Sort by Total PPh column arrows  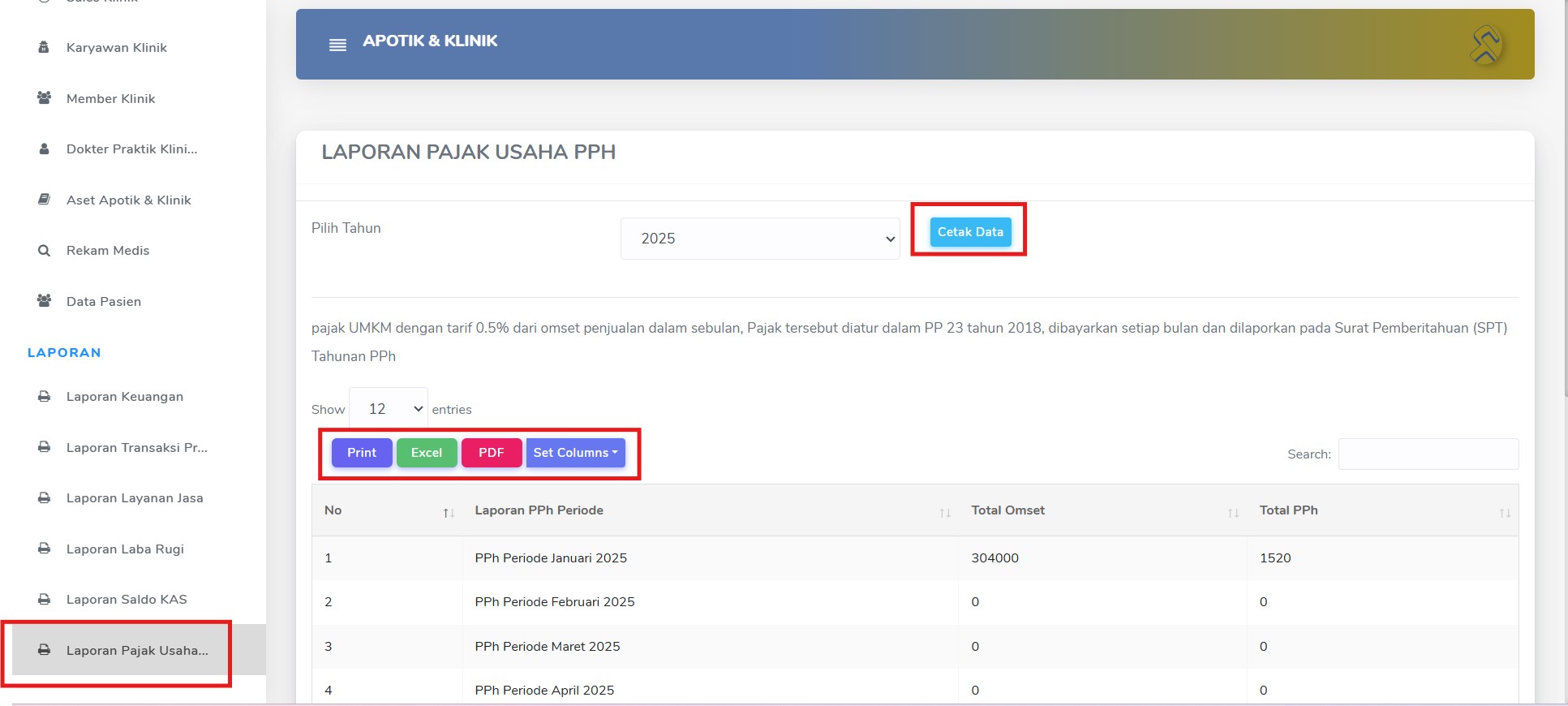1505,513
